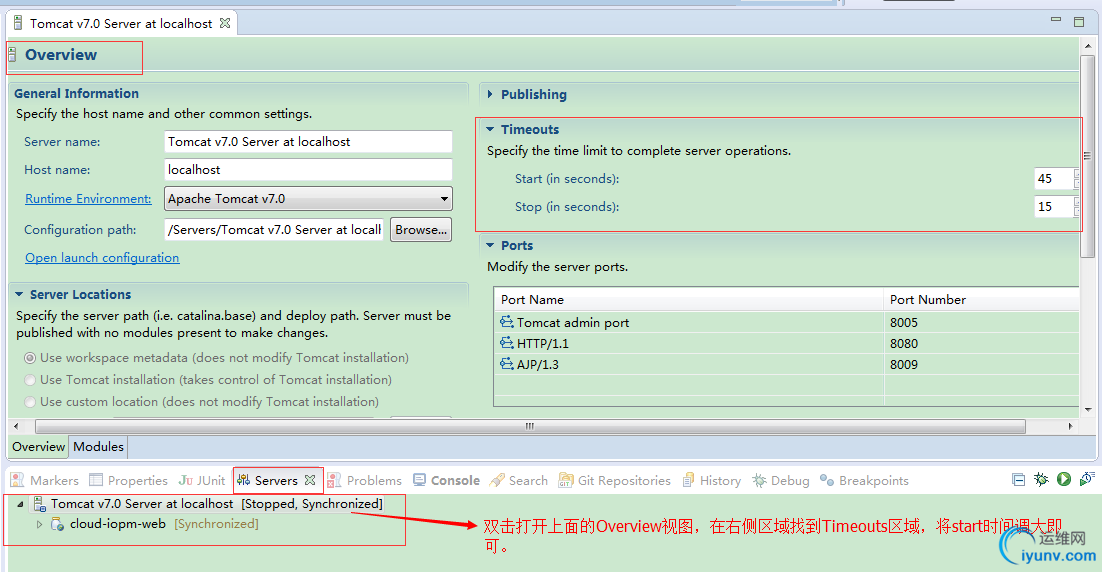Open the Console view tab
Viewport: 1102px width, 572px height.
coord(447,480)
